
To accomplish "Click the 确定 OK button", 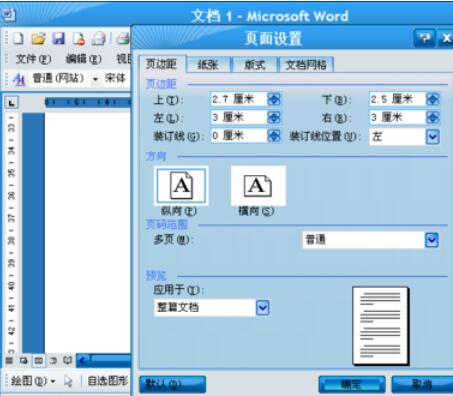I will (352, 384).
